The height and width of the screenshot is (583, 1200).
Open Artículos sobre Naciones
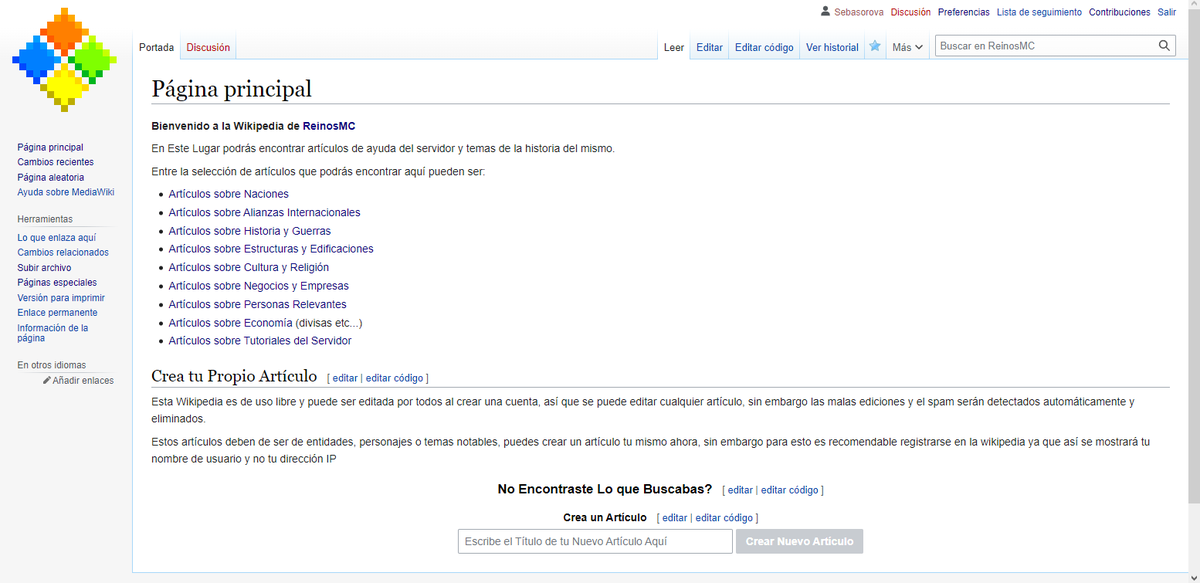click(x=228, y=194)
